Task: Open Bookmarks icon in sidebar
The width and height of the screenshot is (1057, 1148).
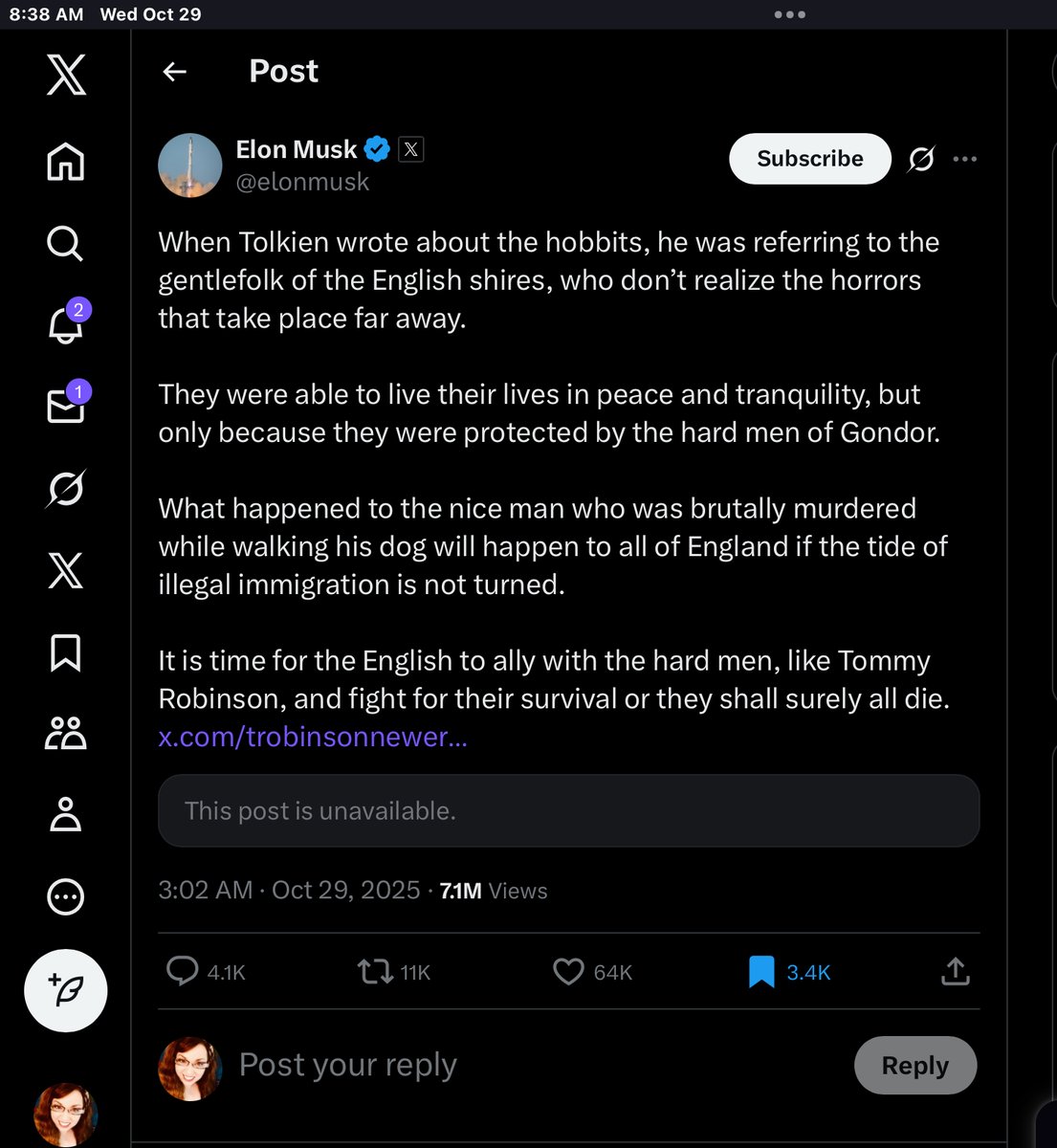Action: point(65,652)
